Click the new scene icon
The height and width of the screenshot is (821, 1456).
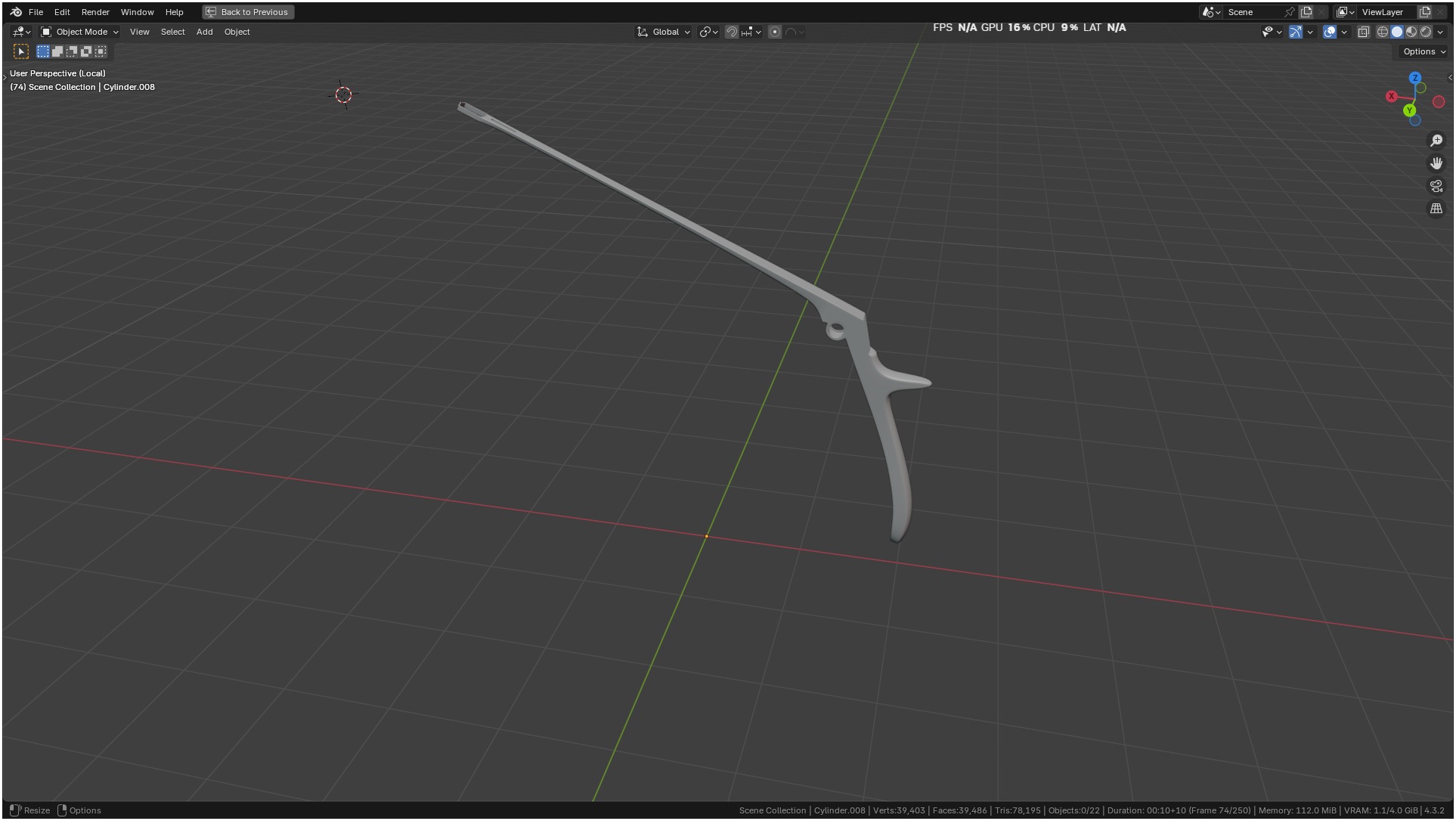[1306, 12]
